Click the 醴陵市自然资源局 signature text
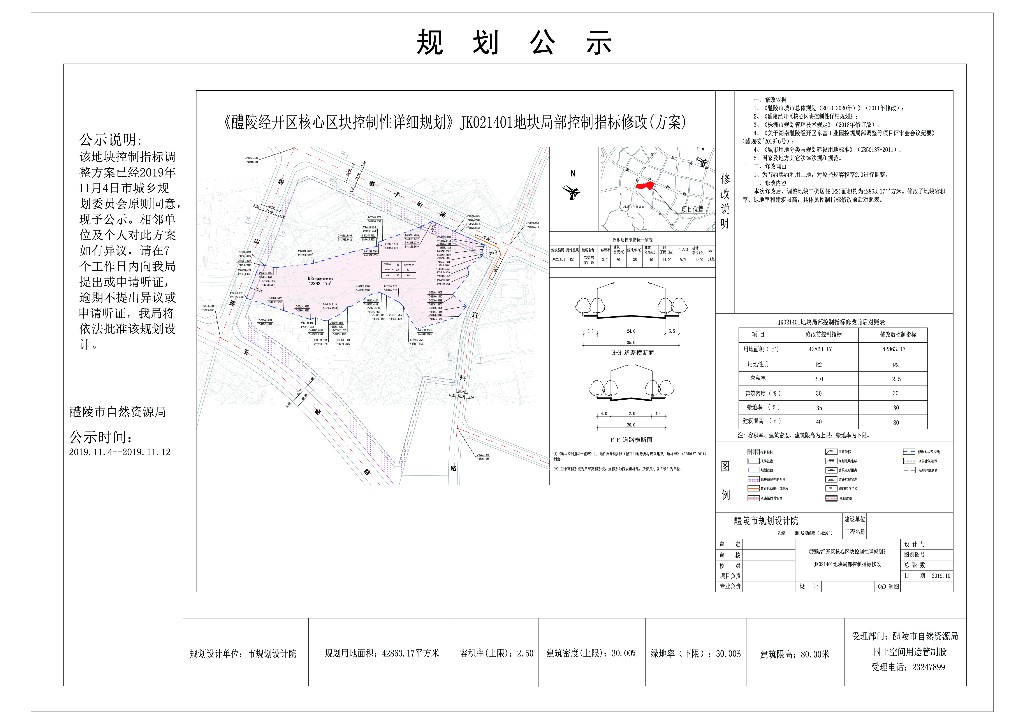1024x724 pixels. tap(116, 411)
